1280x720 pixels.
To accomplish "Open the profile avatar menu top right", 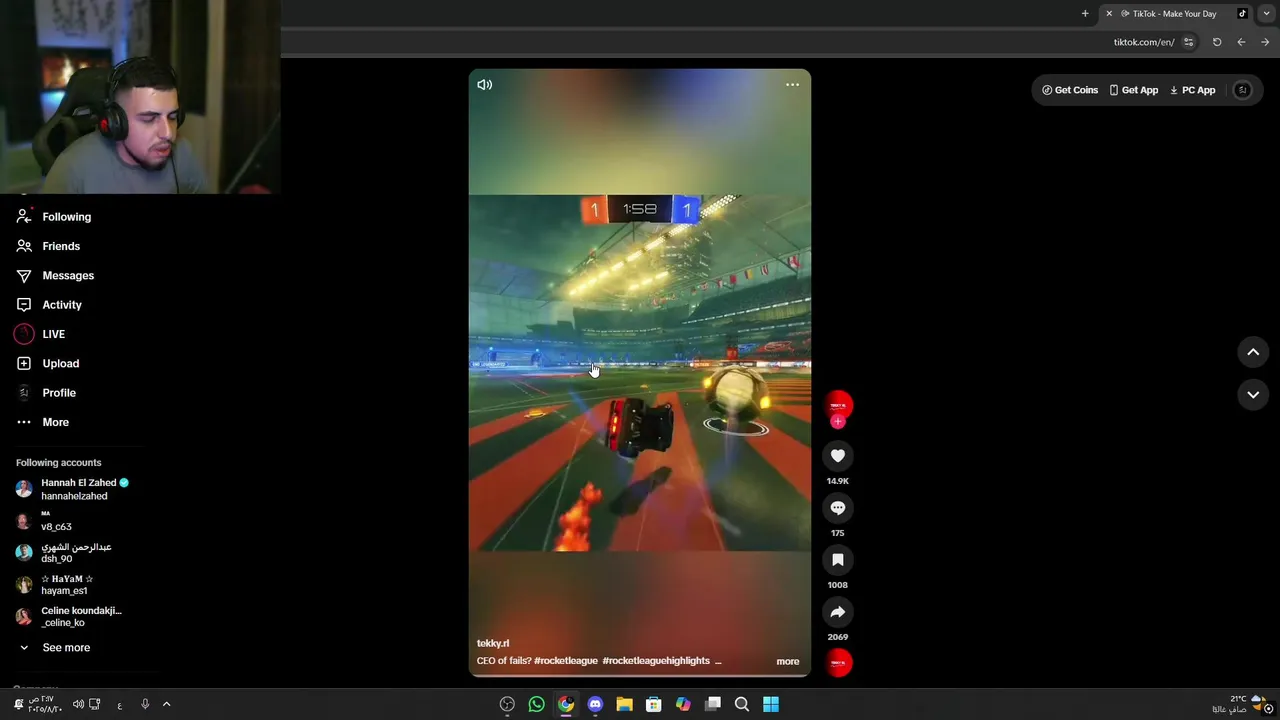I will (x=1242, y=90).
